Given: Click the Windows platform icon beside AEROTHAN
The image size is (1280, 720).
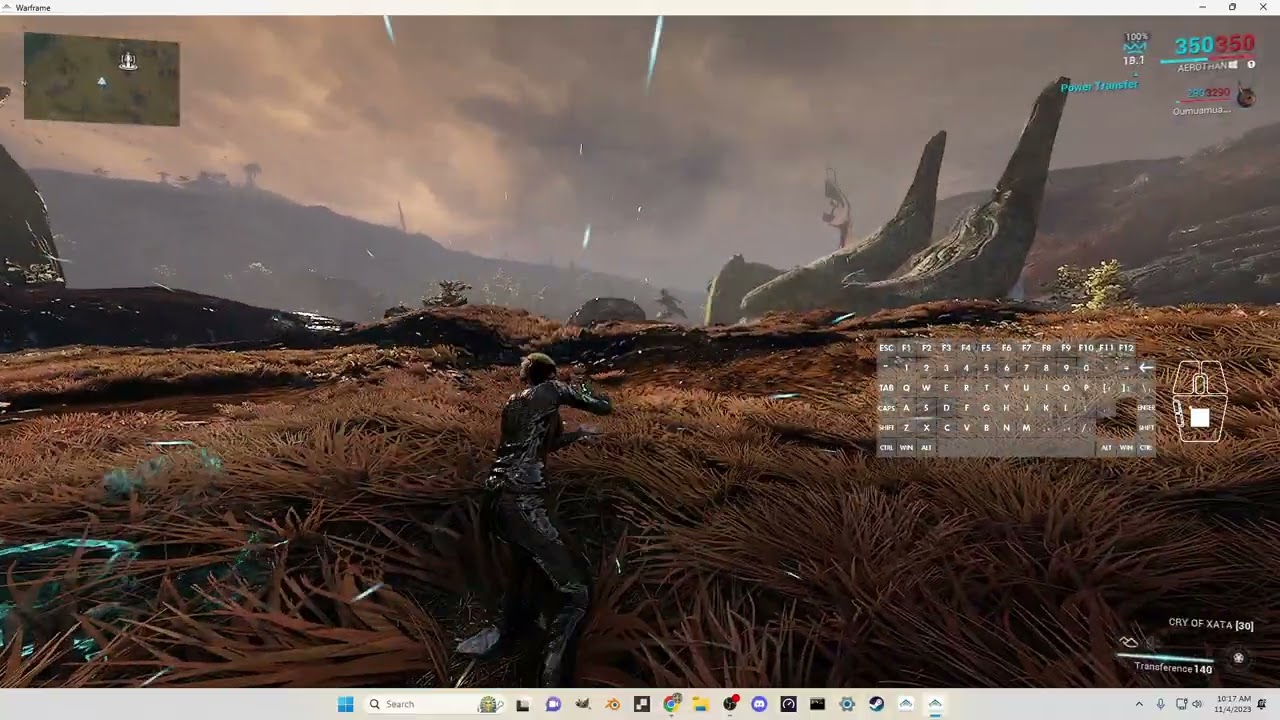Looking at the screenshot, I should [x=1233, y=65].
